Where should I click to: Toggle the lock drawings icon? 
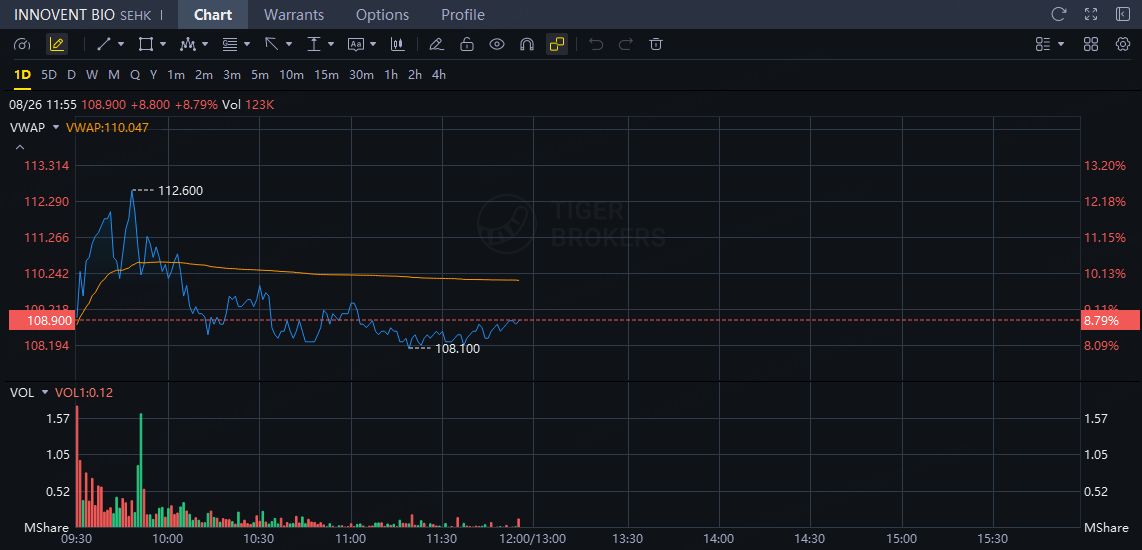(467, 44)
